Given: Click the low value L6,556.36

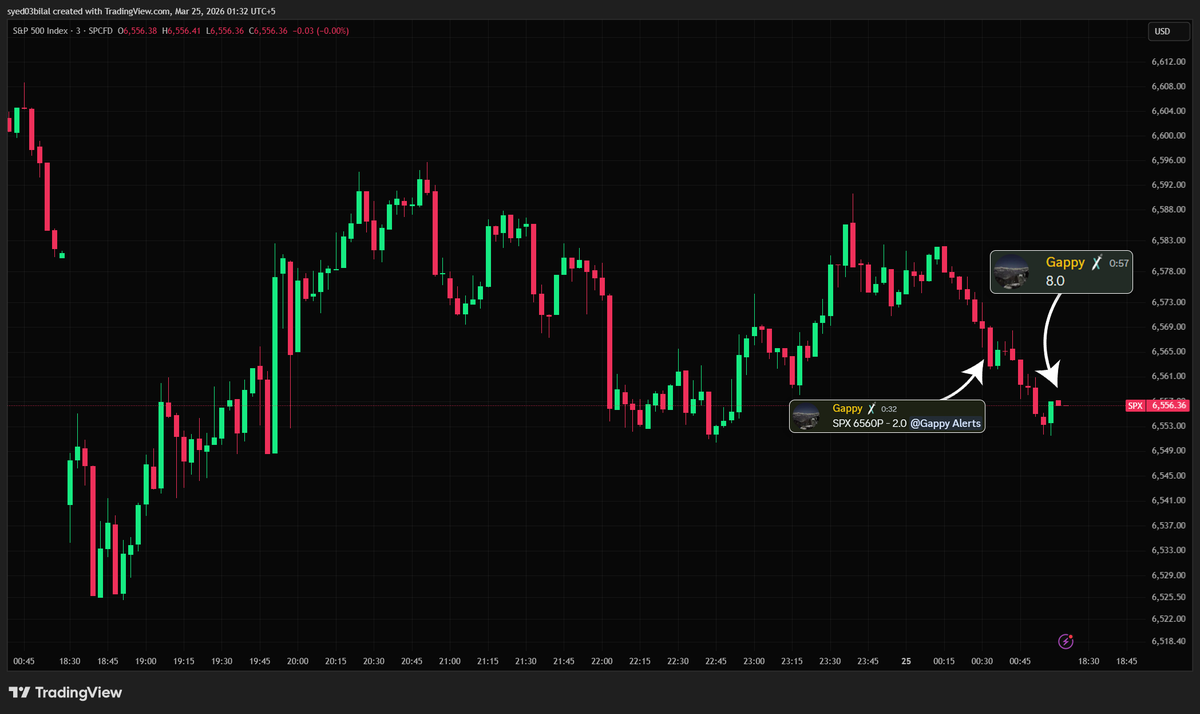Looking at the screenshot, I should point(223,31).
